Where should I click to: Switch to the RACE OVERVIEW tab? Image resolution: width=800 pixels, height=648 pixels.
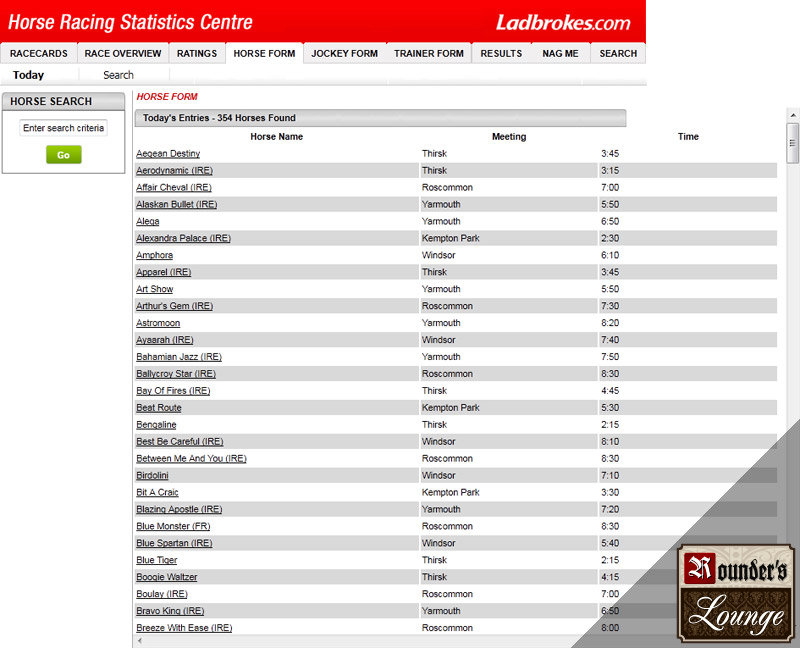[122, 53]
